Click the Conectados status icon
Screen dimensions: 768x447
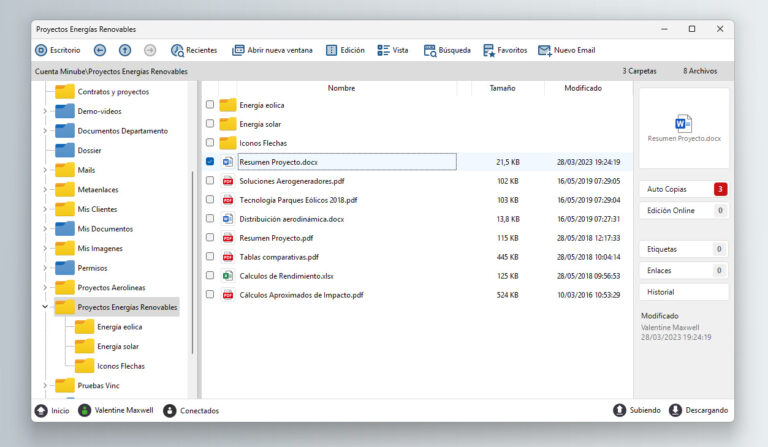170,410
